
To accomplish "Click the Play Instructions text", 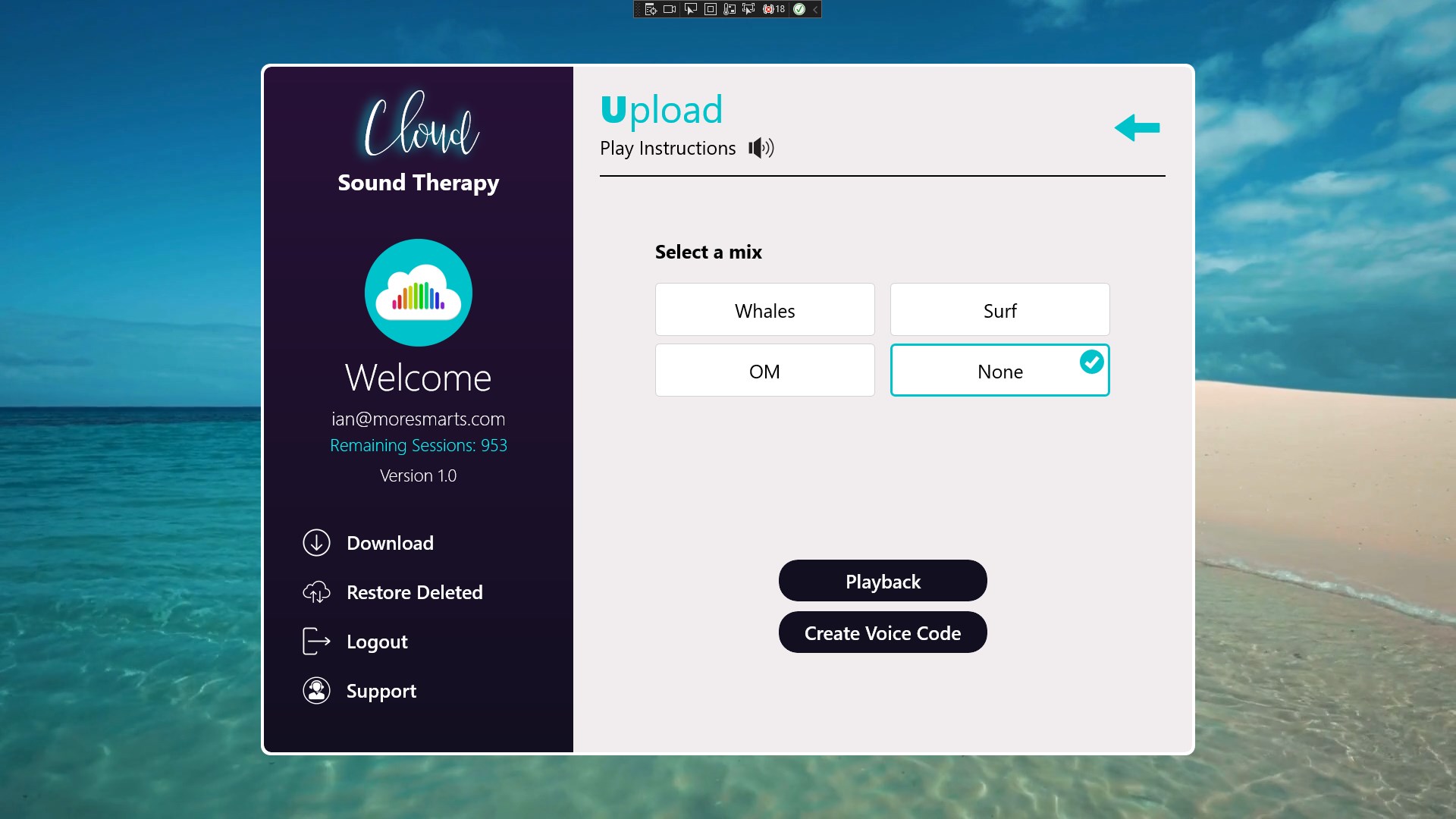I will [x=667, y=148].
